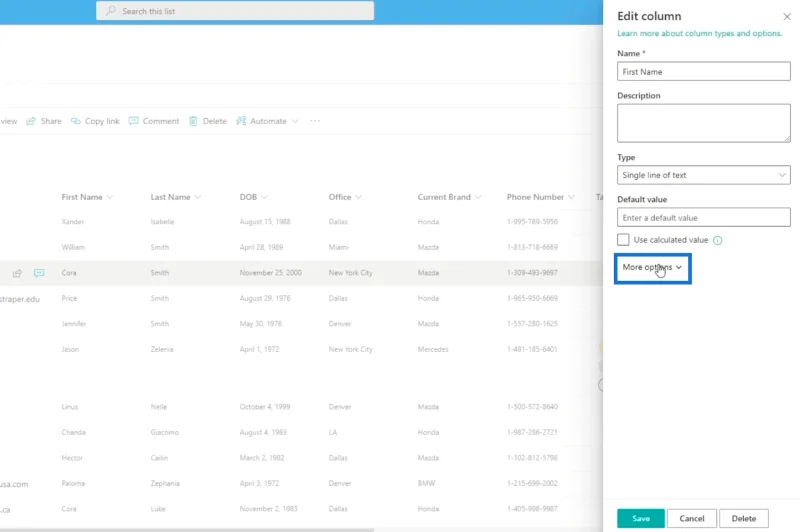Screen dimensions: 800x532
Task: Save the column changes
Action: [x=641, y=518]
